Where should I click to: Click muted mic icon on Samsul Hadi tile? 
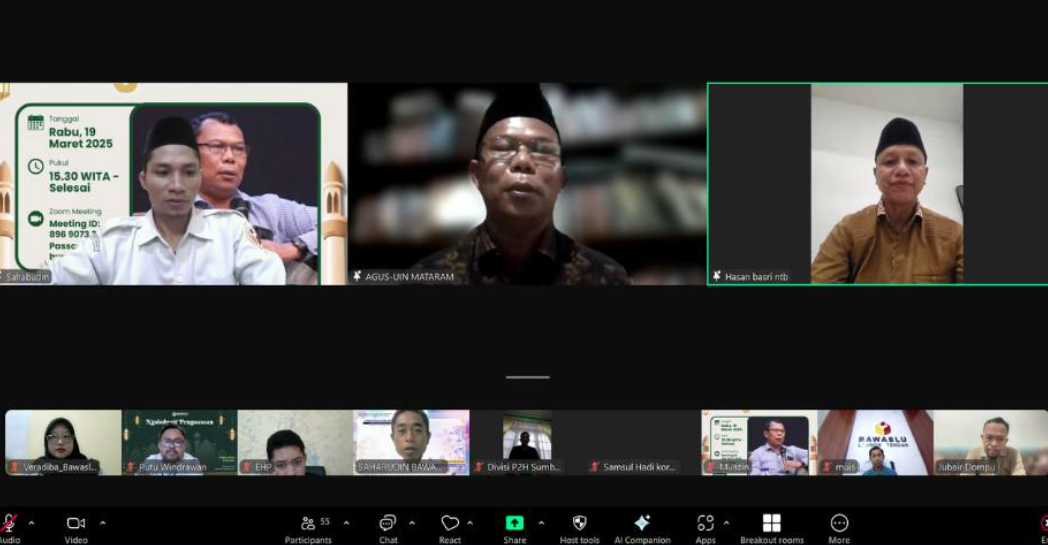pyautogui.click(x=594, y=467)
